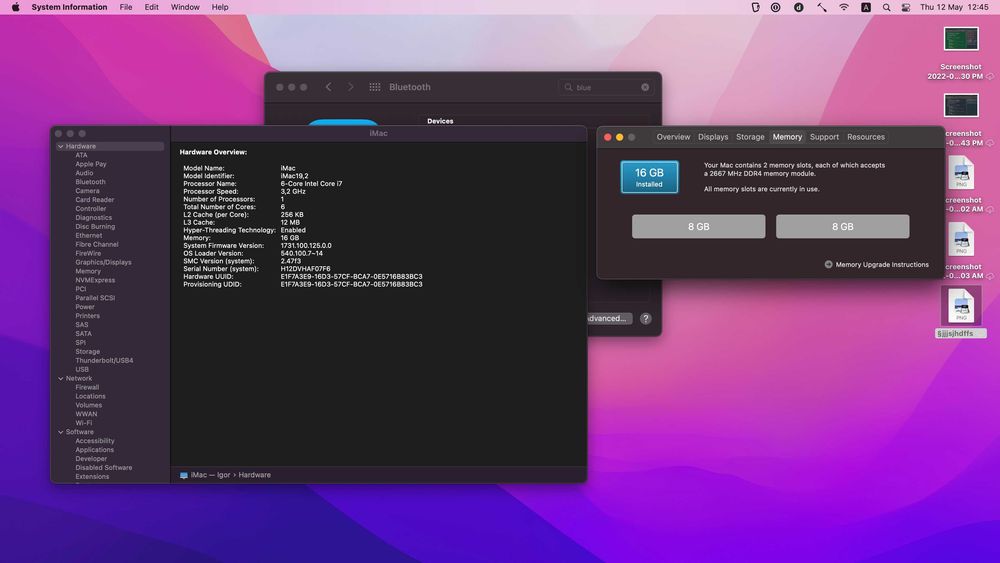Select USB in the sidebar
The height and width of the screenshot is (563, 1000).
[x=82, y=369]
